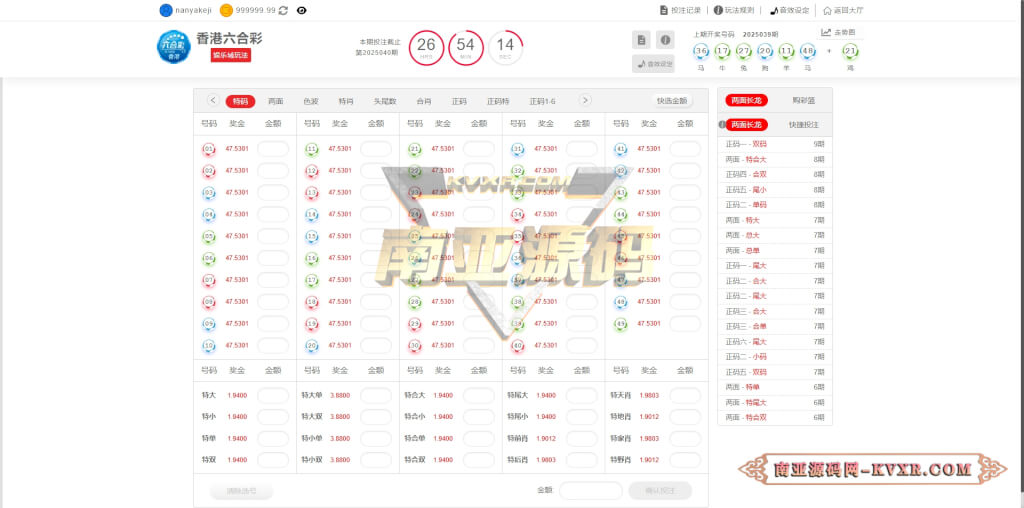
Task: Open 玩法规则 game rules link
Action: pos(734,10)
